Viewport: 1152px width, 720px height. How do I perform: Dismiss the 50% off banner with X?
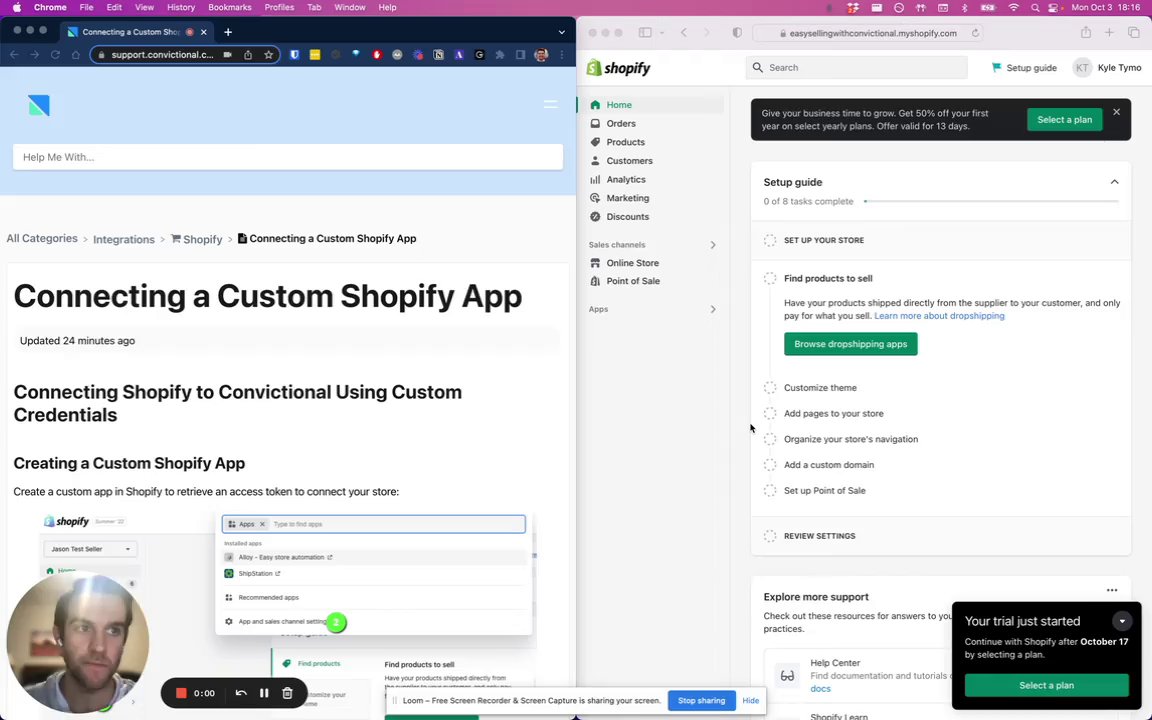tap(1116, 112)
